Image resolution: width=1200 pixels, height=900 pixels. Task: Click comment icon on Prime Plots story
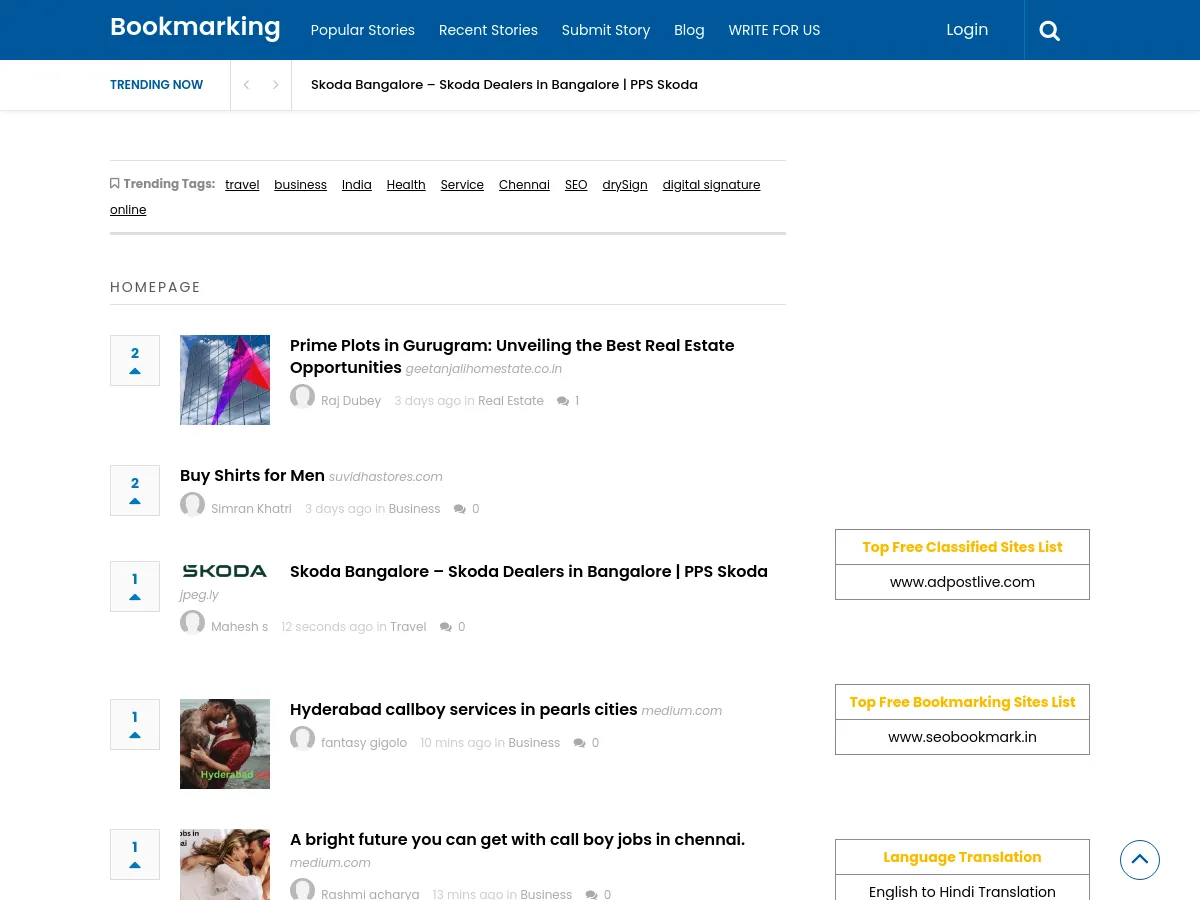click(562, 400)
